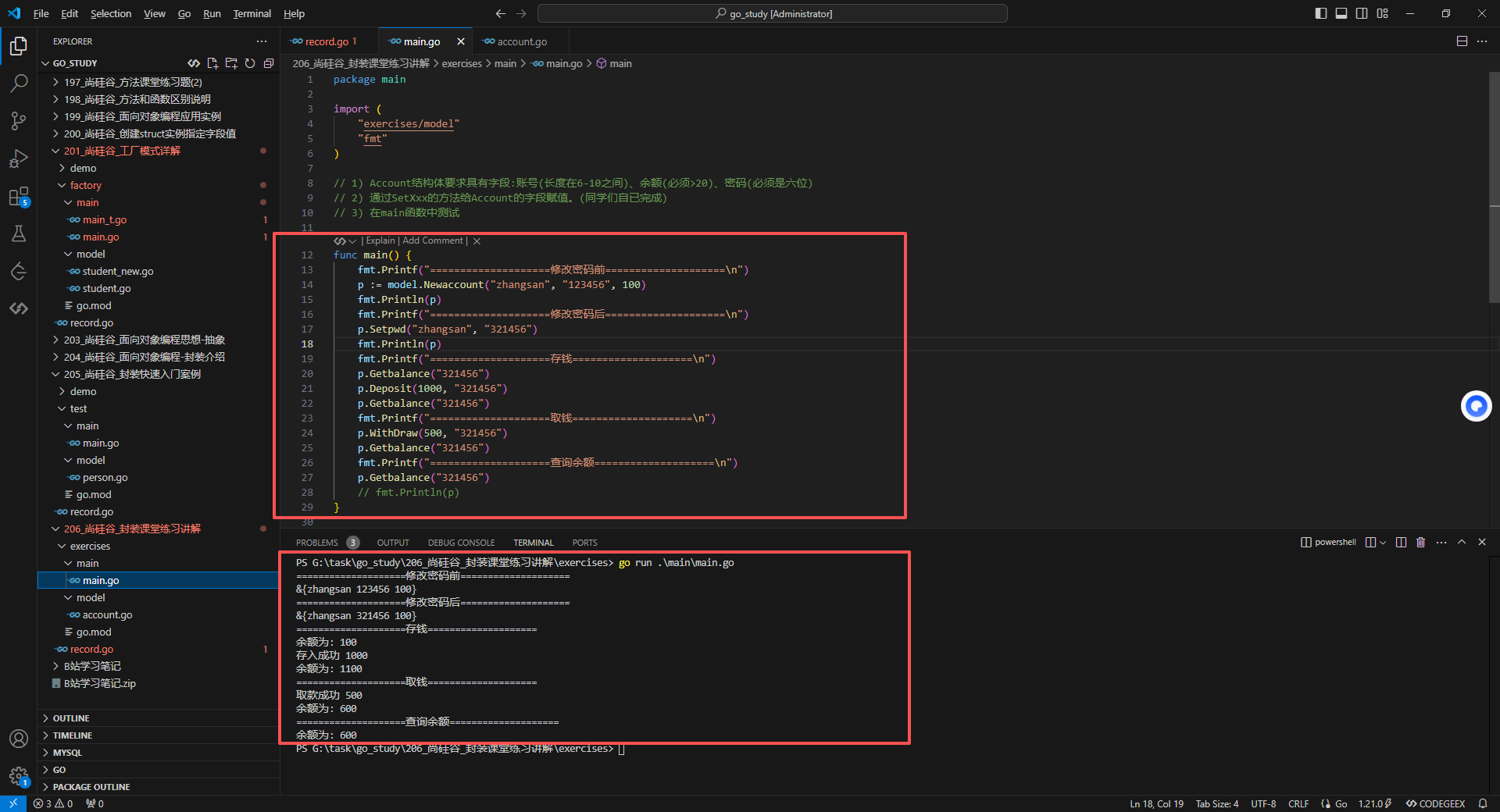Change the UTF-8 file encoding
The image size is (1500, 812).
coord(1263,803)
